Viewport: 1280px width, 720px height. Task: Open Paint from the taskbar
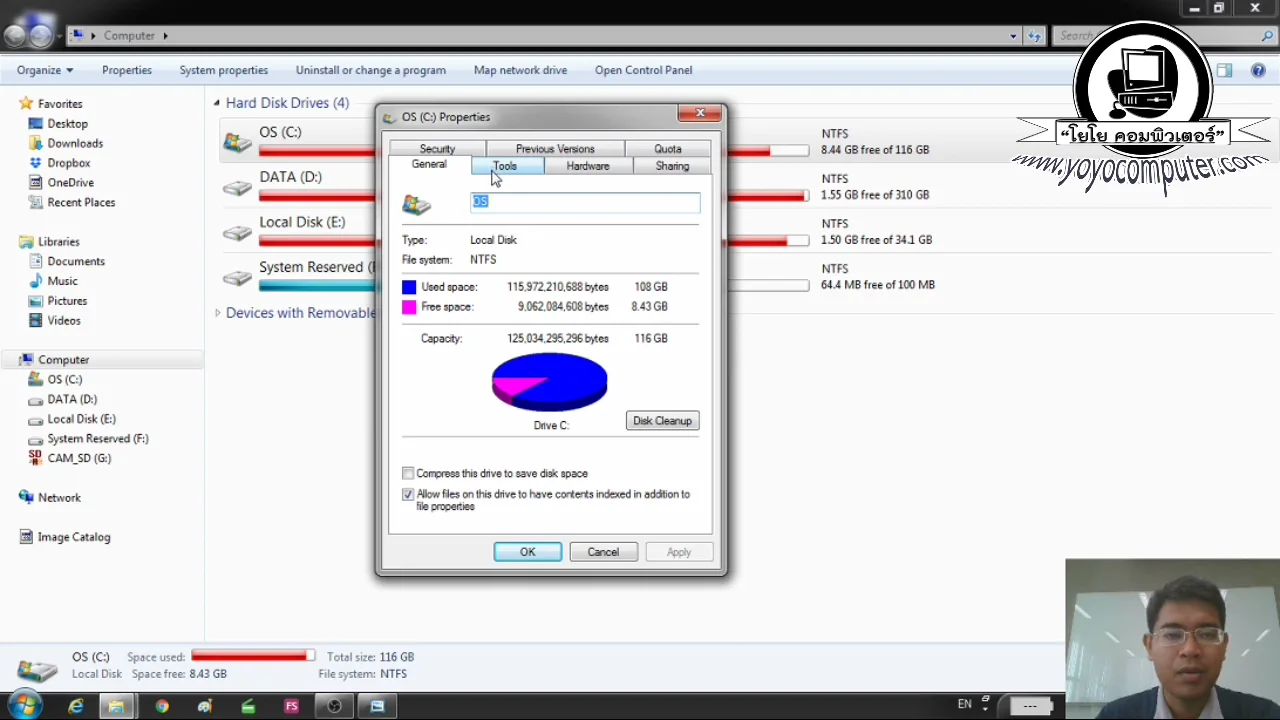(204, 707)
